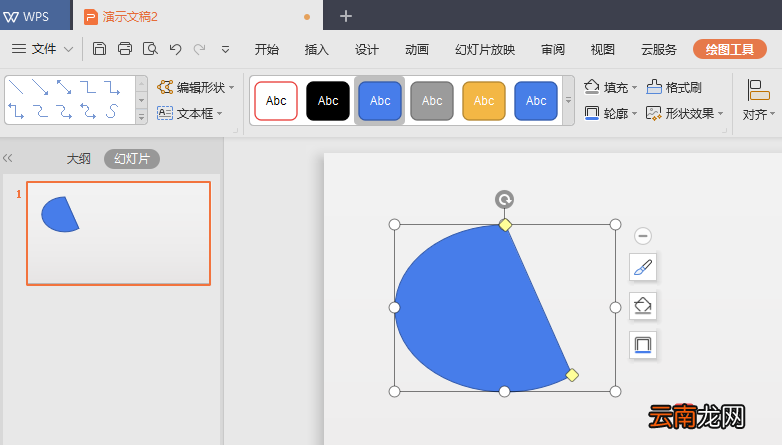Switch to the 幻灯片 panel view
The width and height of the screenshot is (782, 445).
pos(132,159)
